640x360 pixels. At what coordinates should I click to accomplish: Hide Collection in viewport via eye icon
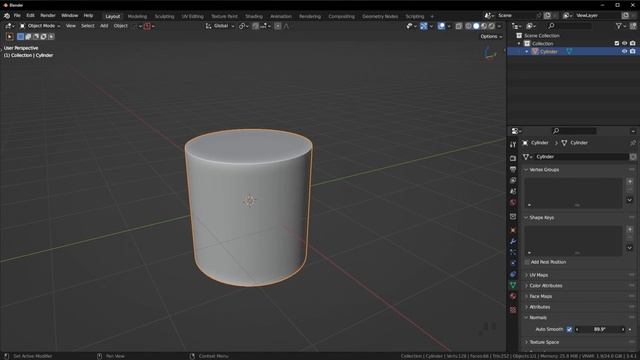point(624,43)
